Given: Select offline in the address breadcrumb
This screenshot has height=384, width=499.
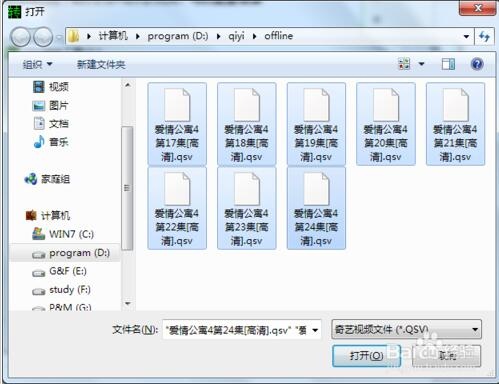Looking at the screenshot, I should (279, 36).
